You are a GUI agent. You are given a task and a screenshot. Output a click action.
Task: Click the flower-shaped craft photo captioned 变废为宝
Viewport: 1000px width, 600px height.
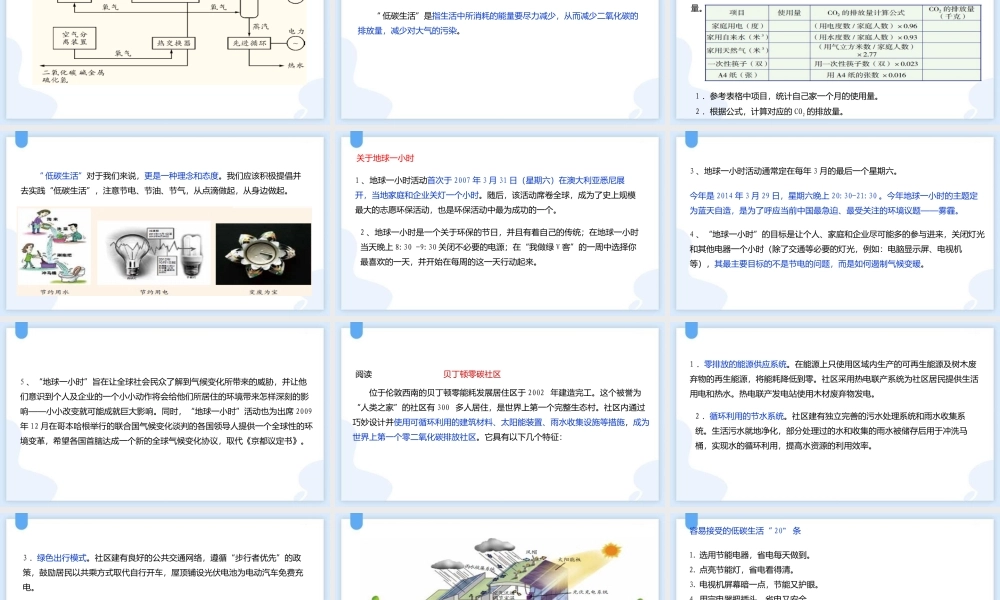263,254
